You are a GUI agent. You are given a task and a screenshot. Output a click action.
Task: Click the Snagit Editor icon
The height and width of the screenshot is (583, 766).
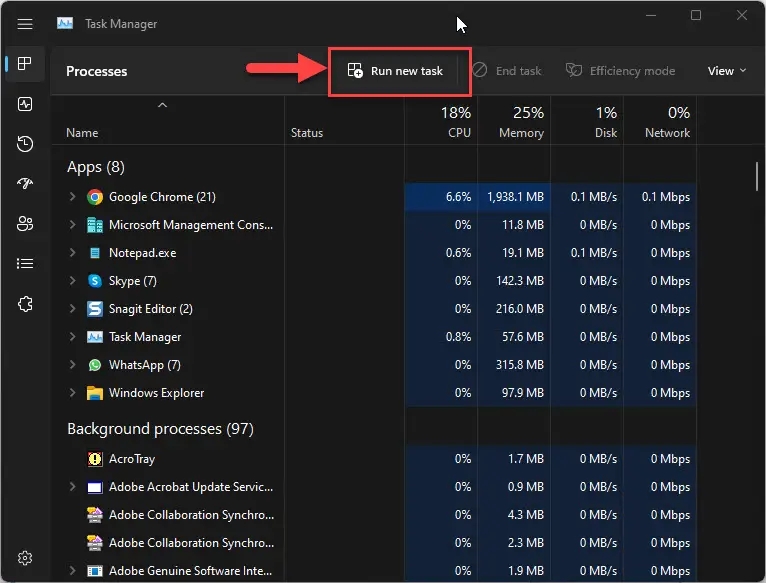[95, 309]
